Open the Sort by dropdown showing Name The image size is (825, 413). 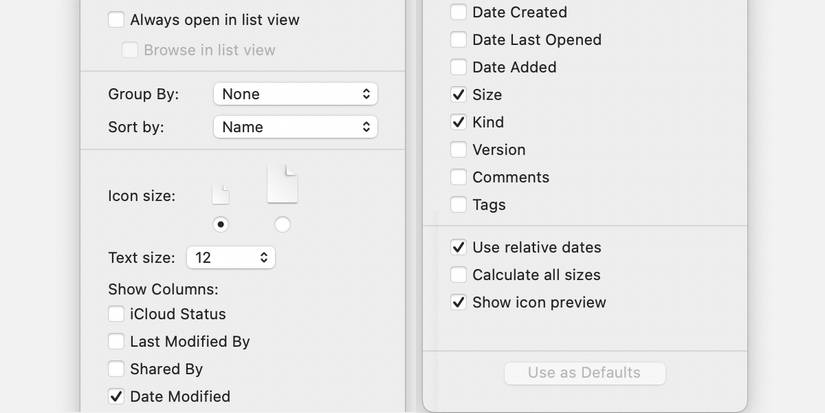[x=295, y=127]
